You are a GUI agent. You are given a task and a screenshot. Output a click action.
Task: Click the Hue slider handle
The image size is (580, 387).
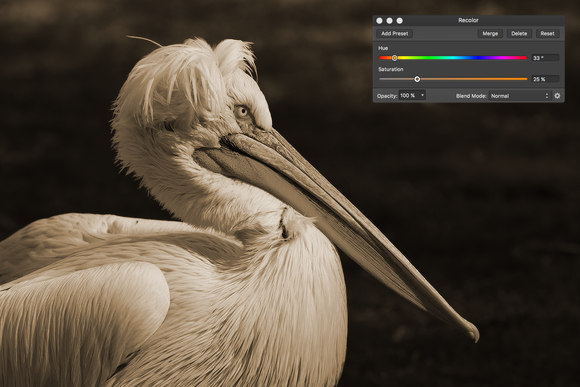tap(394, 58)
